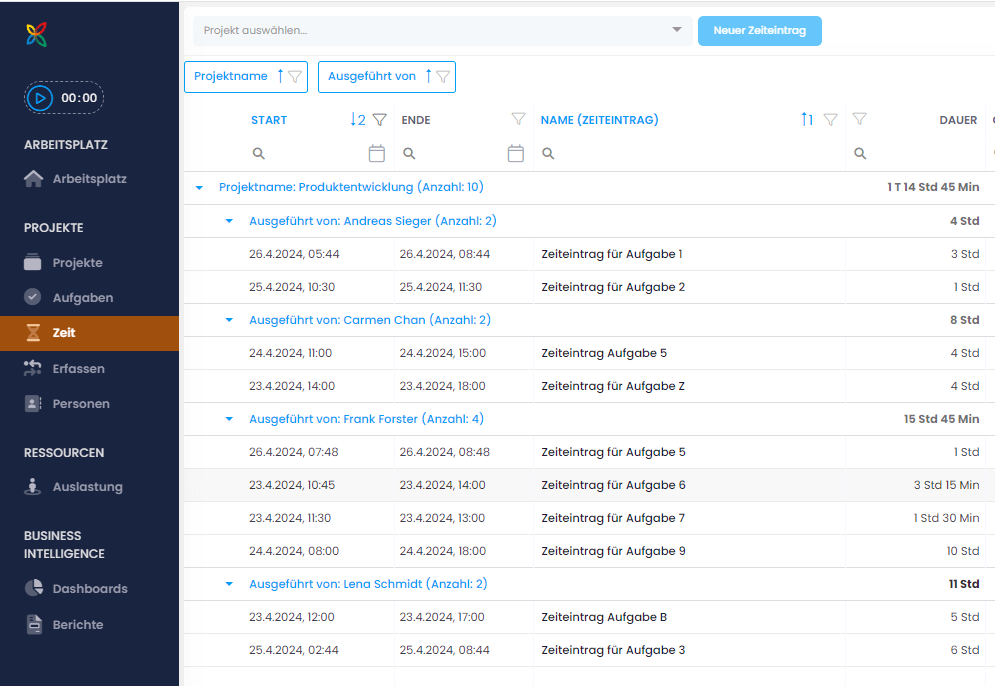Click filter icon on Name (Zeiteintrag) column
This screenshot has width=995, height=686.
[x=830, y=120]
